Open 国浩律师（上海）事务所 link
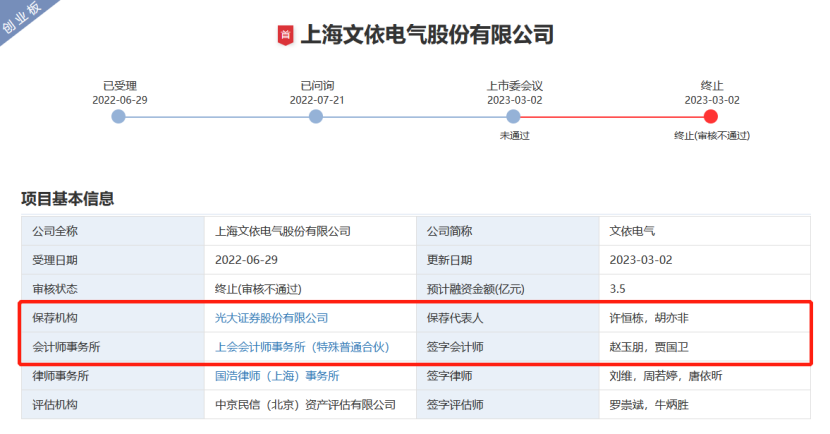Screen dimensions: 830x434 [x=277, y=376]
